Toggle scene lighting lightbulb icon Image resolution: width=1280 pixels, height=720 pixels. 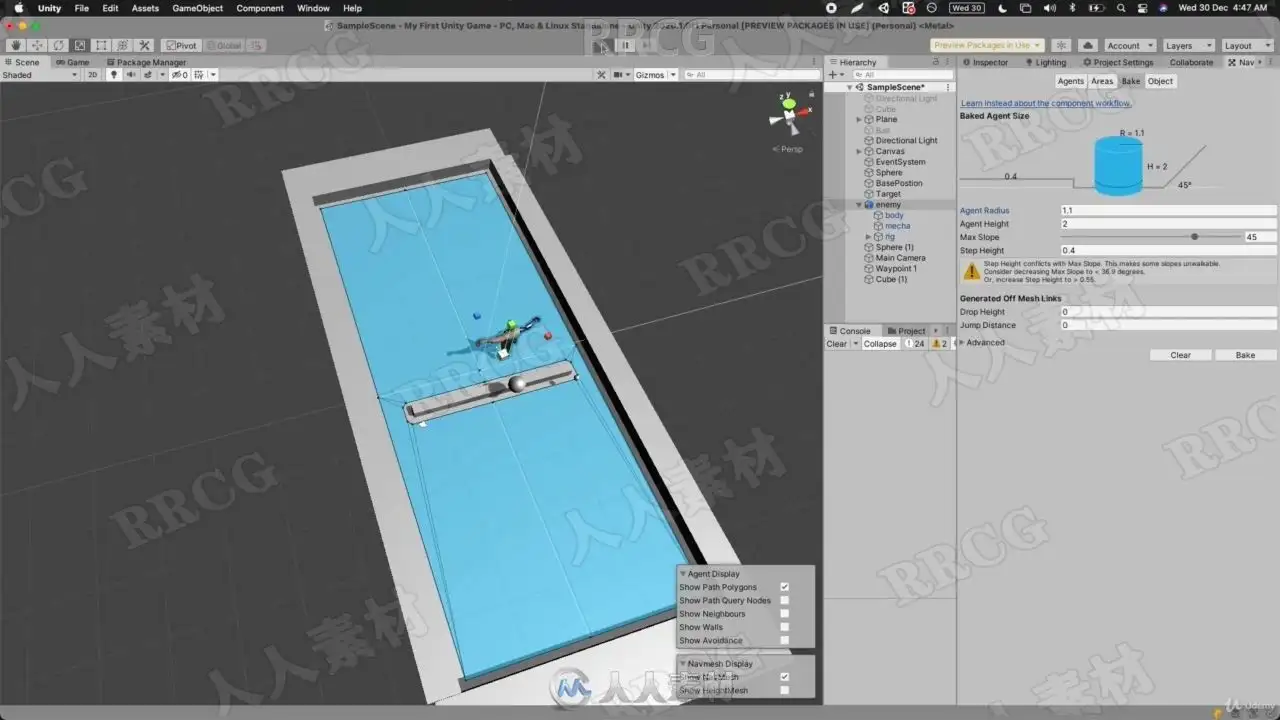(x=113, y=74)
